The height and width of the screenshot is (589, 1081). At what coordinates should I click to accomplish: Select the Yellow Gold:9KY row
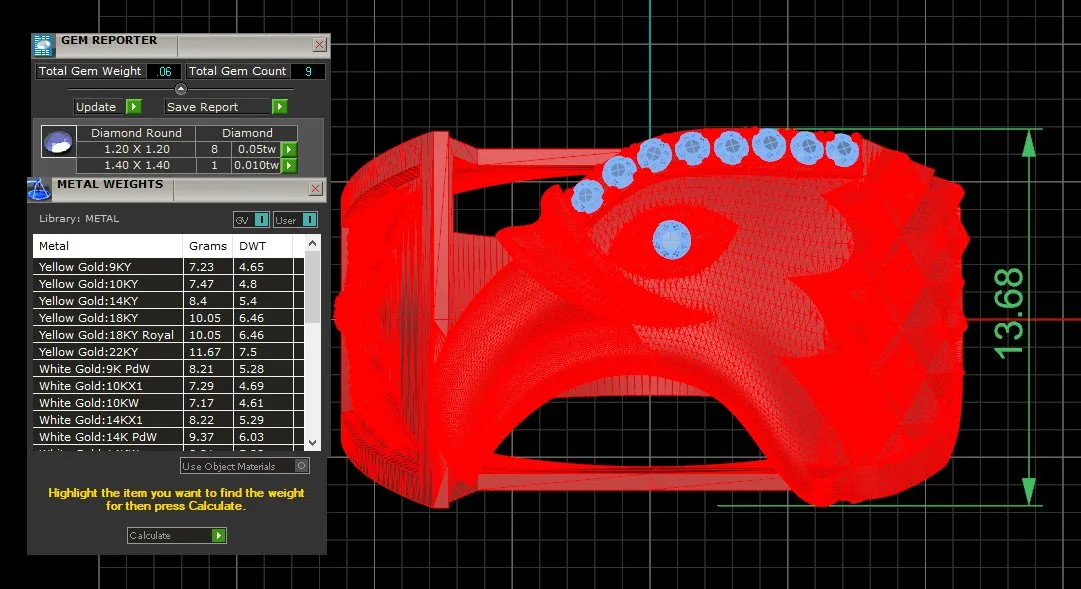(x=168, y=267)
